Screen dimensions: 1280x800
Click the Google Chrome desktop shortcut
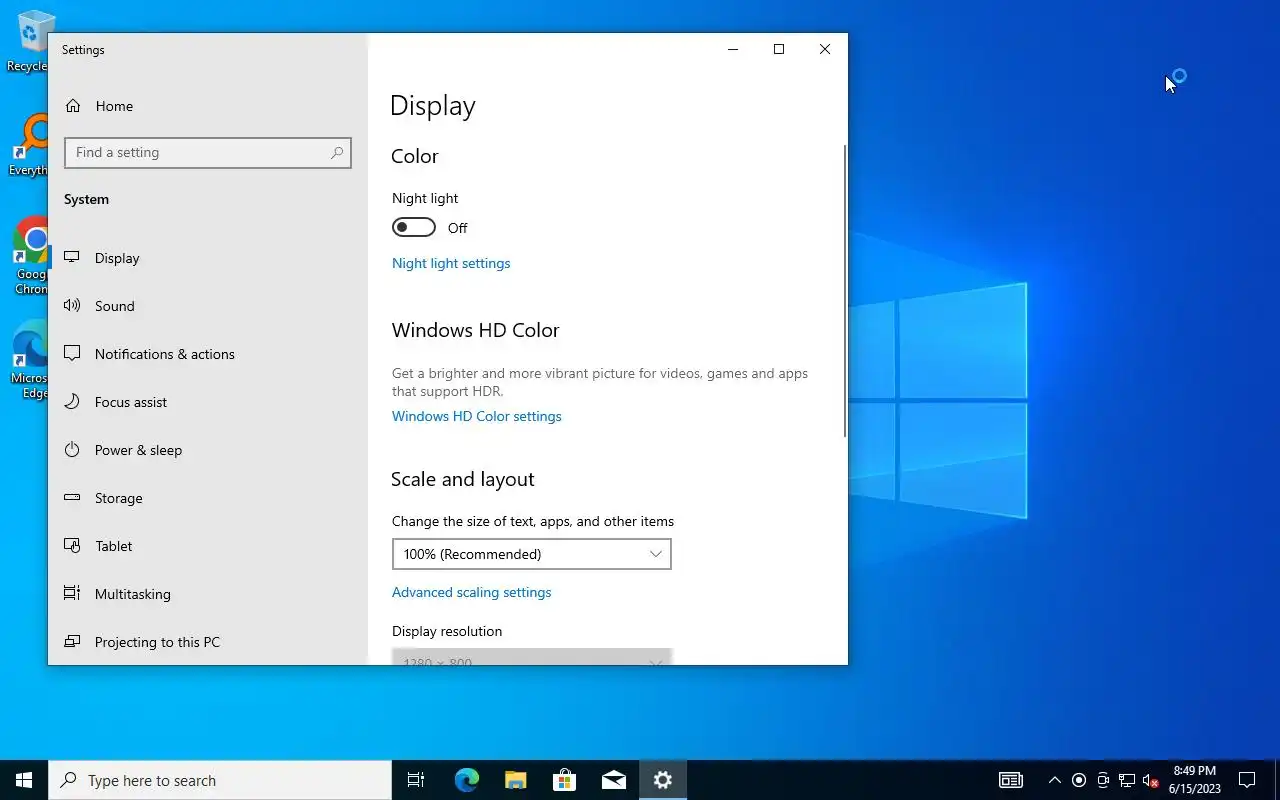(31, 256)
